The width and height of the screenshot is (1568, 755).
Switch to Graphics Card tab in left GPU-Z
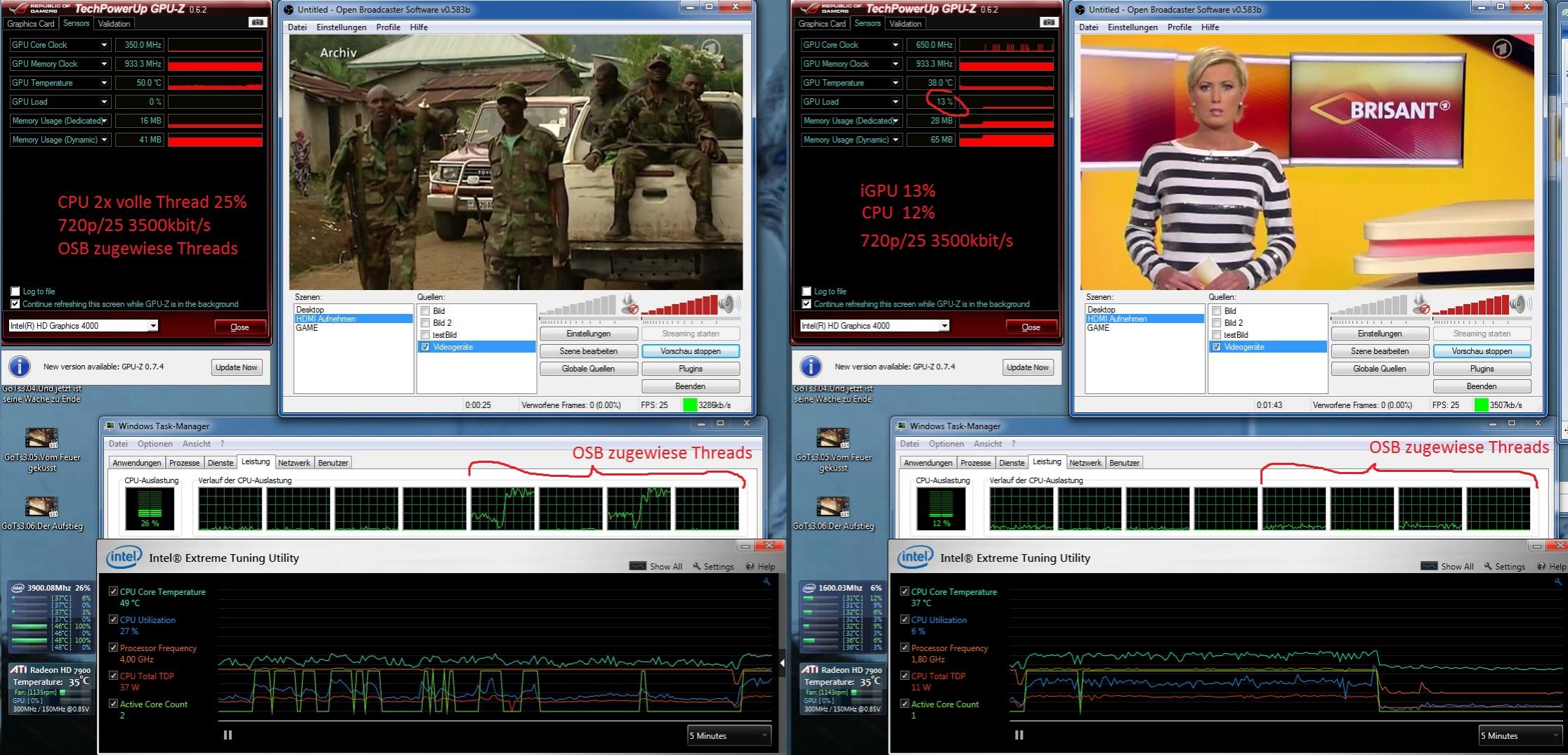(31, 23)
